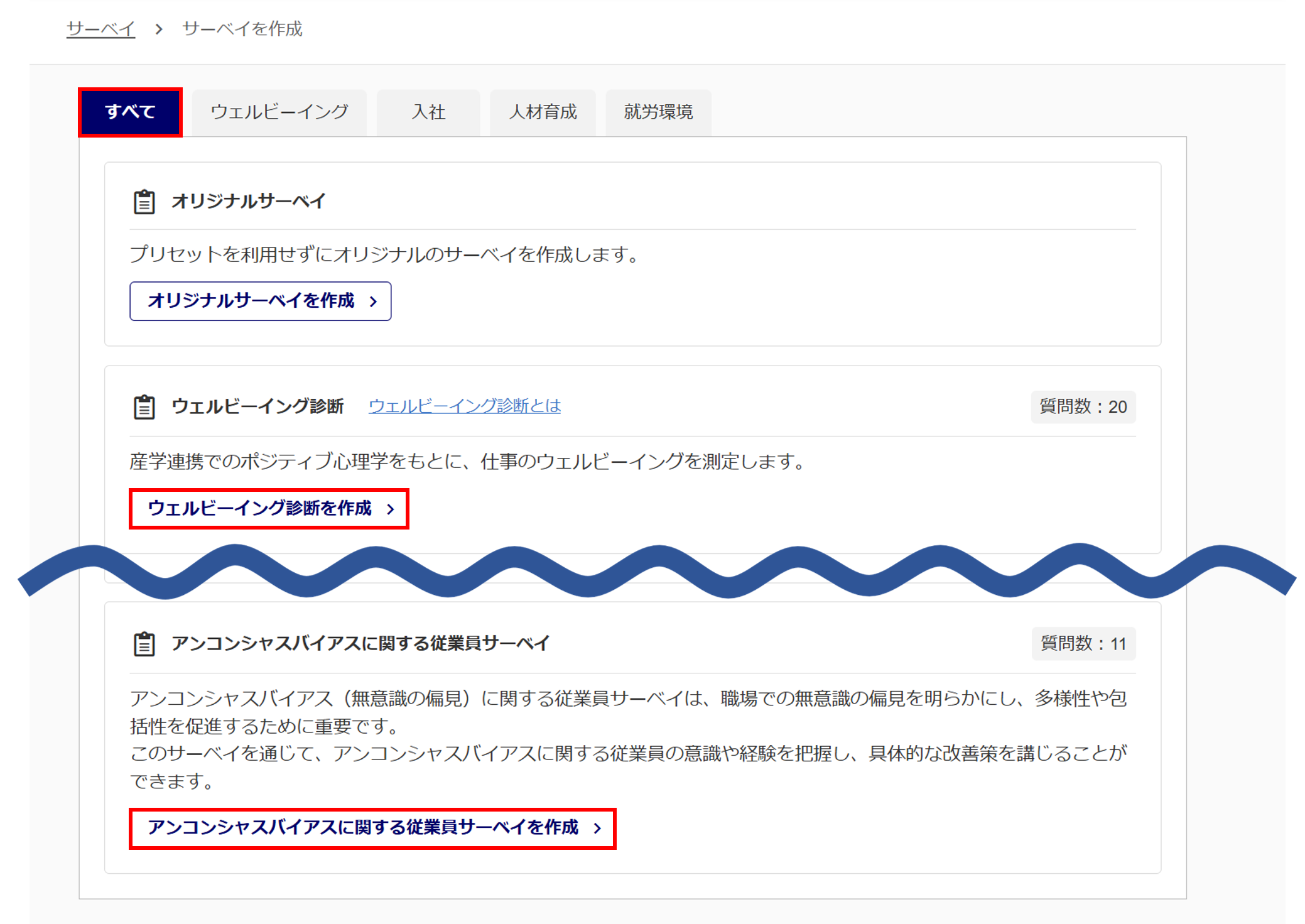Click サーベイを作成 breadcrumb text
The width and height of the screenshot is (1305, 924).
242,29
